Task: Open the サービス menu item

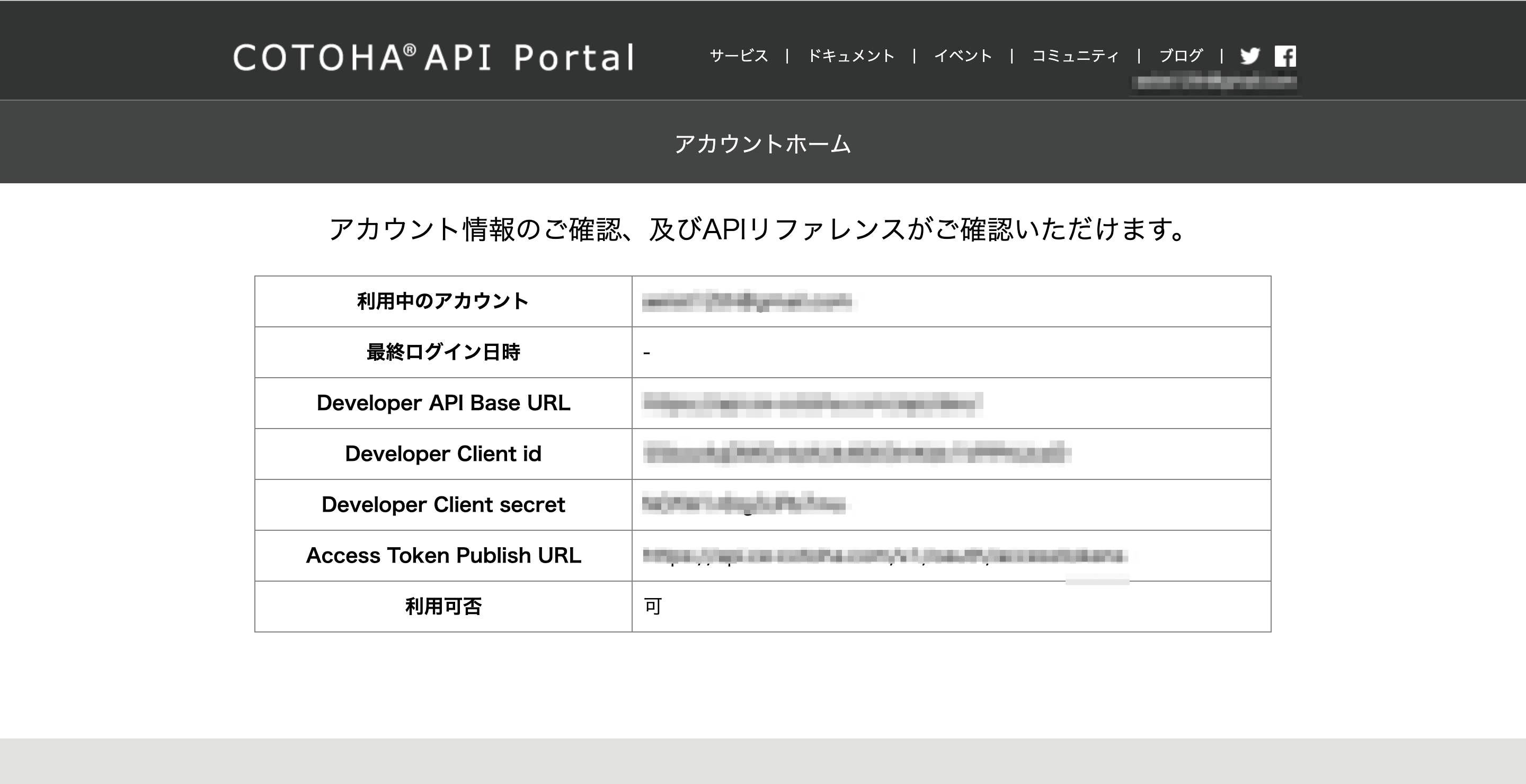Action: click(739, 56)
